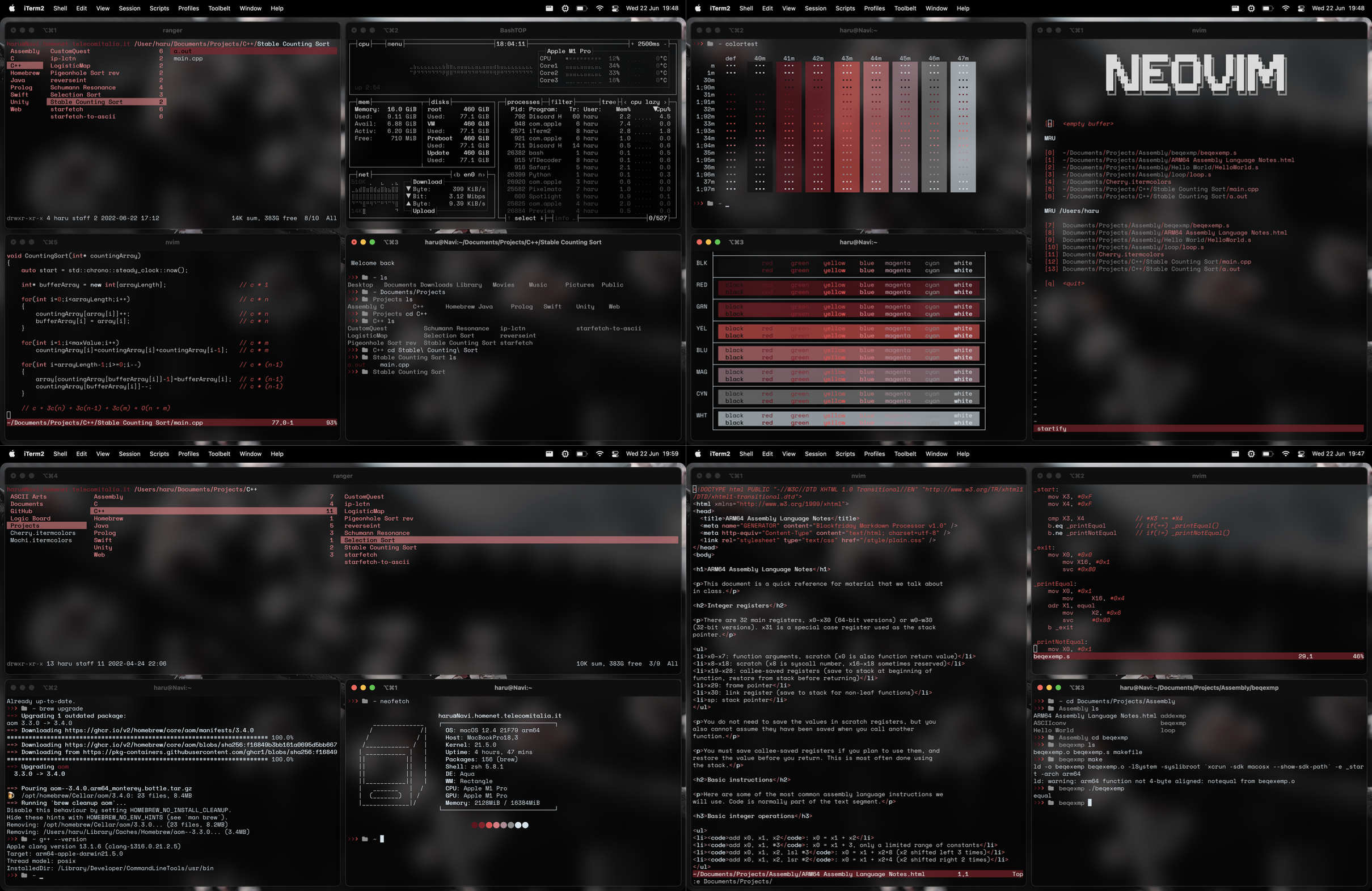The height and width of the screenshot is (891, 1372).
Task: Click the darkest maroon dot in the neofetch palette
Action: (x=474, y=825)
